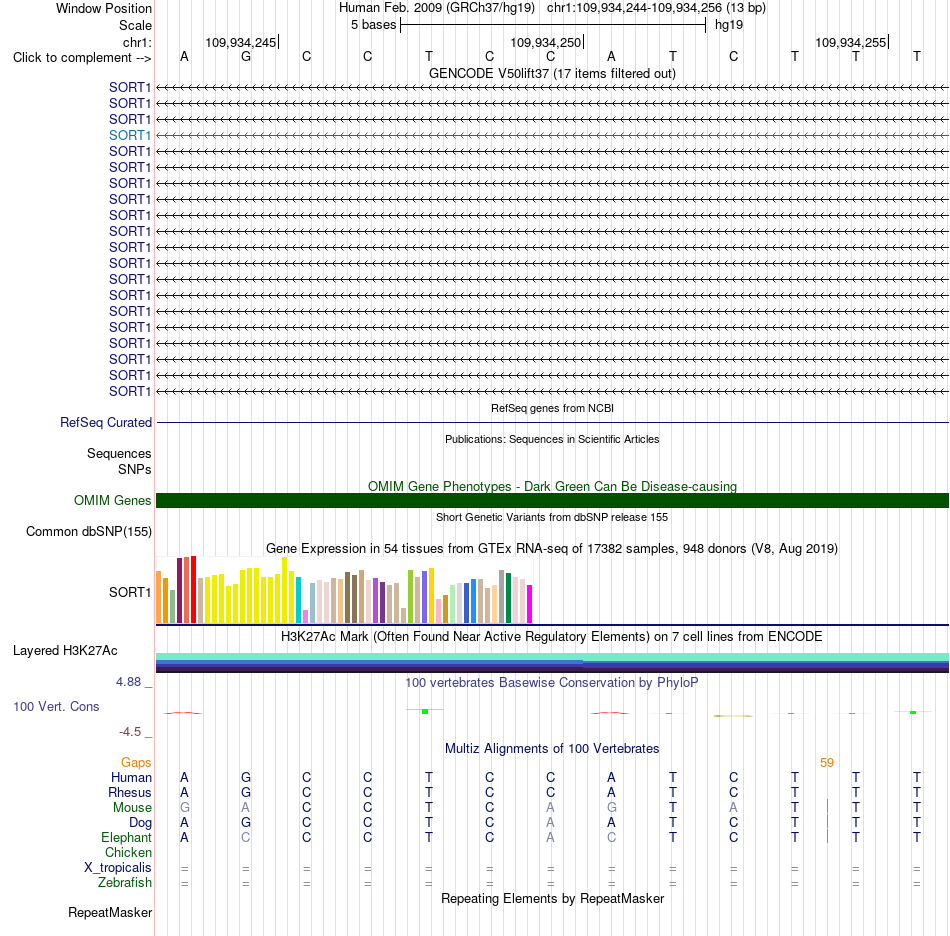Click position marker 109,934,250

(546, 42)
